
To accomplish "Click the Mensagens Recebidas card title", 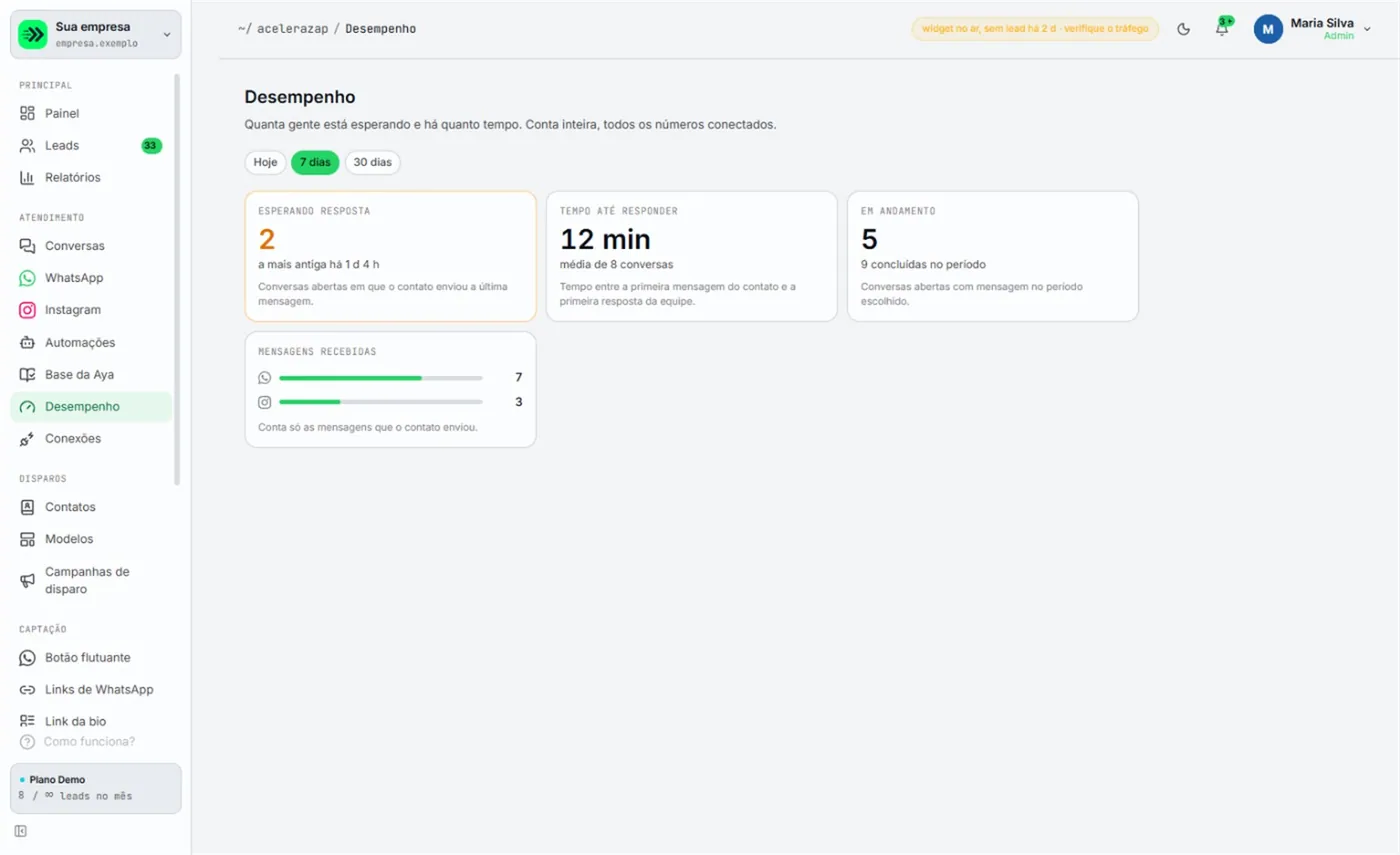I will (x=317, y=352).
